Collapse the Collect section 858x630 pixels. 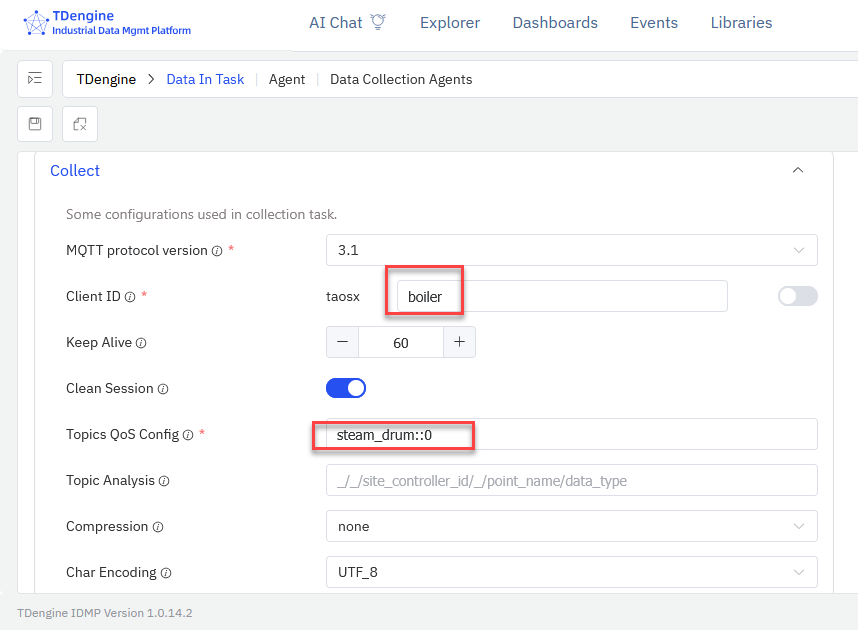point(797,171)
